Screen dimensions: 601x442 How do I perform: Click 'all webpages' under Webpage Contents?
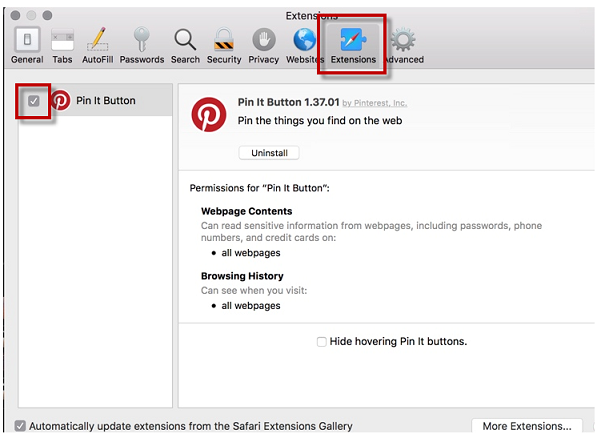pos(251,253)
